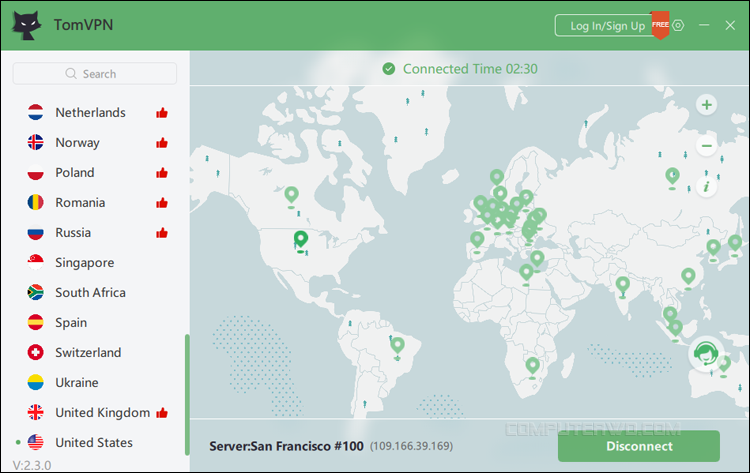
Task: Click Log In/Sign Up button
Action: [x=607, y=25]
